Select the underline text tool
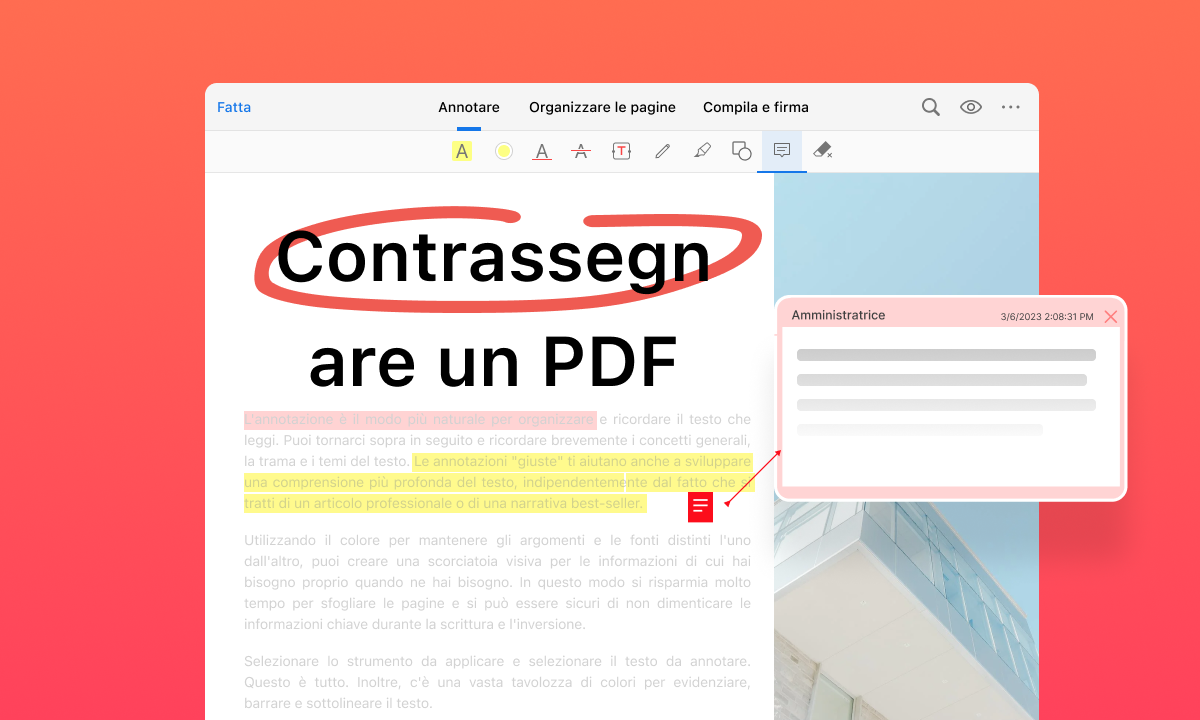This screenshot has width=1200, height=720. [541, 151]
